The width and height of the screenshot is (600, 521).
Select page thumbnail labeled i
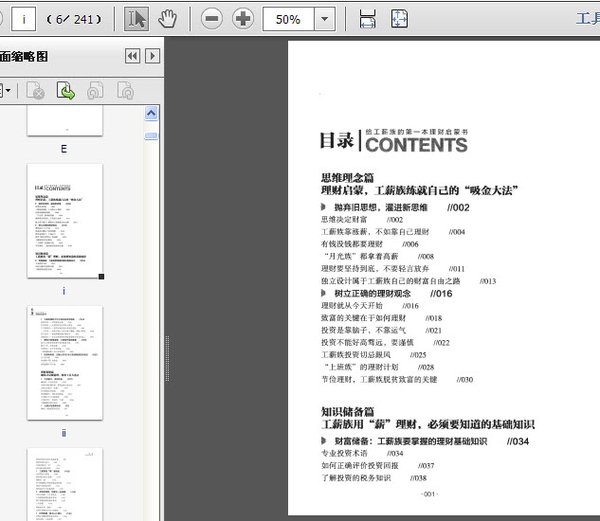pos(64,223)
